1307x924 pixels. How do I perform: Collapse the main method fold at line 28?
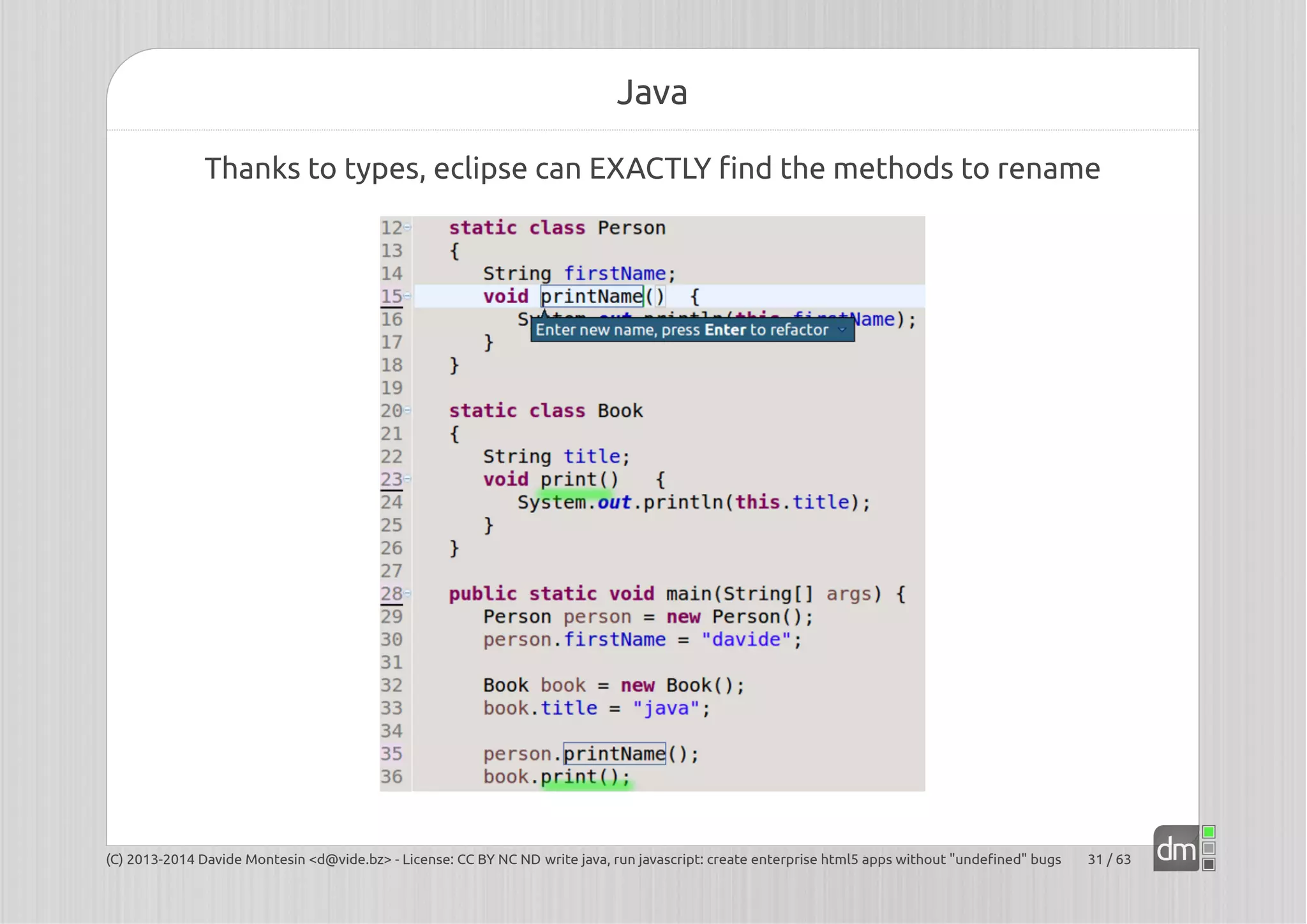coord(408,593)
